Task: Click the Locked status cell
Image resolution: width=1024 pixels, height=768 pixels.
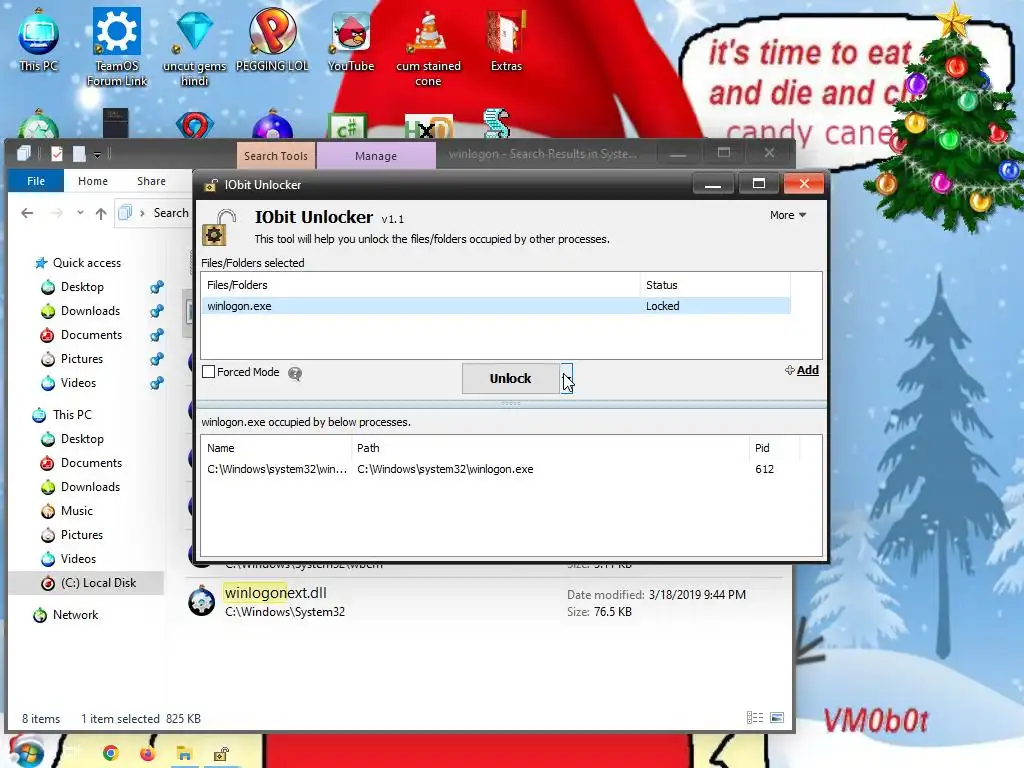Action: coord(662,306)
